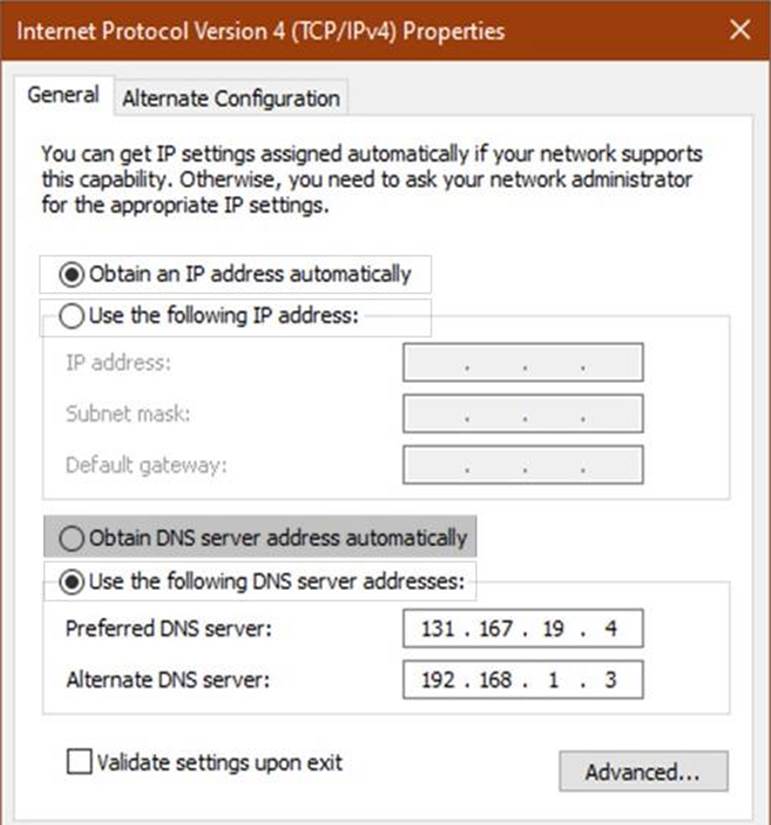Screen dimensions: 771x825
Task: Click the Default gateway input field
Action: pos(522,465)
